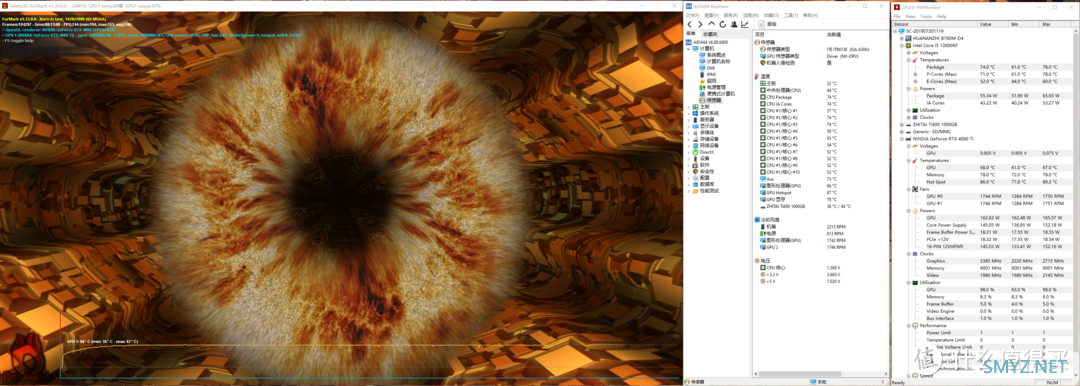Open 工具(T) menu in AIDA64

point(791,15)
